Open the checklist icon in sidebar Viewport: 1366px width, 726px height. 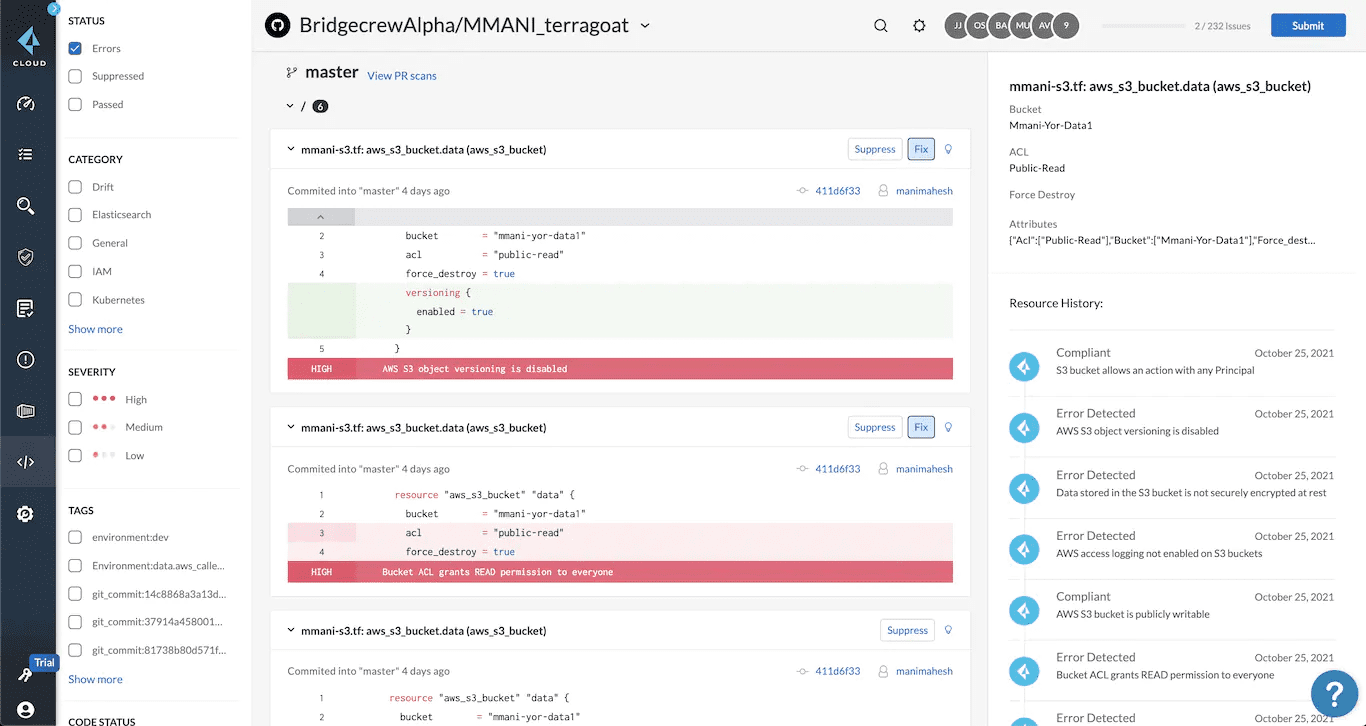click(x=26, y=155)
